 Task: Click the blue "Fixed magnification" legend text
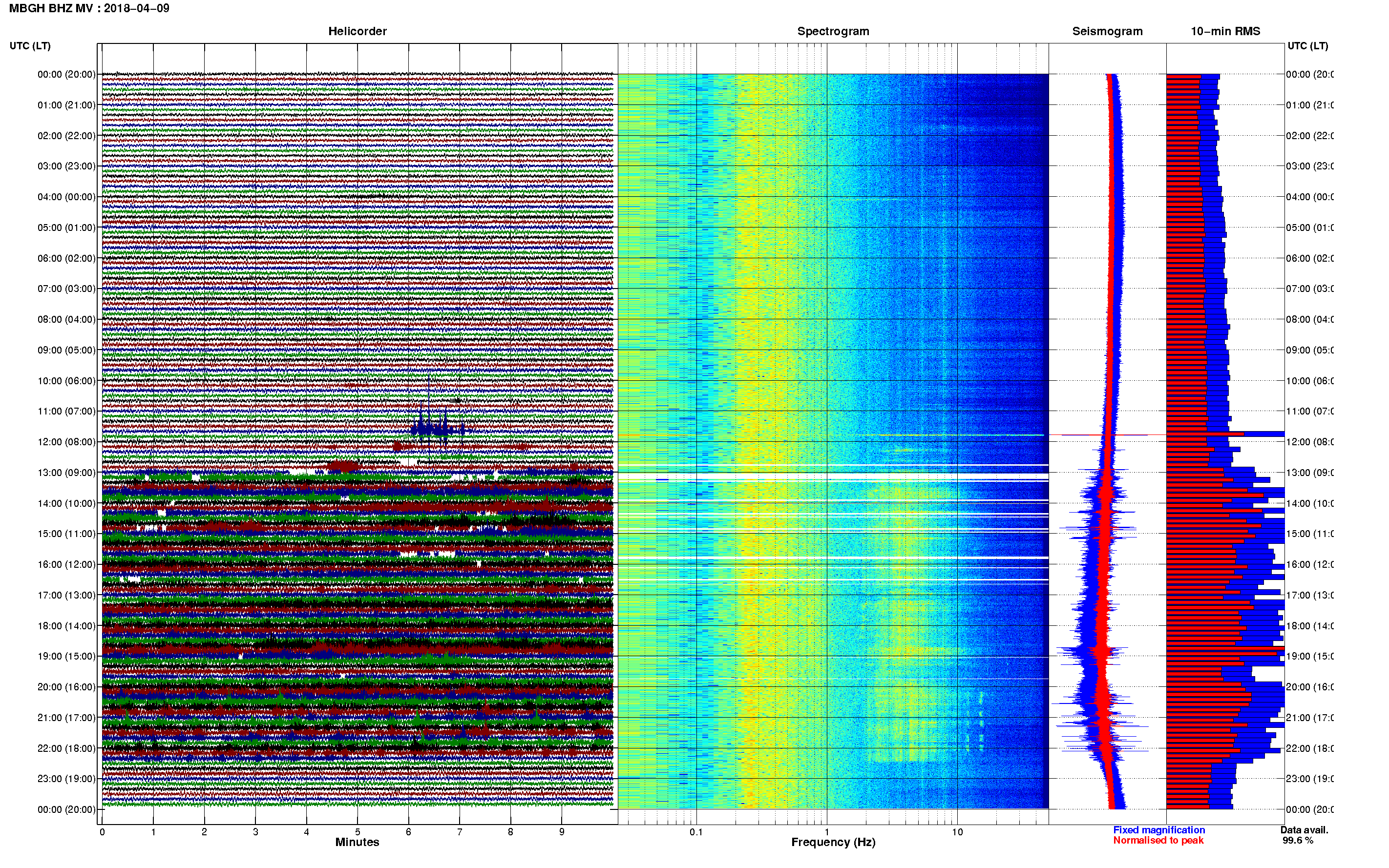[x=1159, y=830]
